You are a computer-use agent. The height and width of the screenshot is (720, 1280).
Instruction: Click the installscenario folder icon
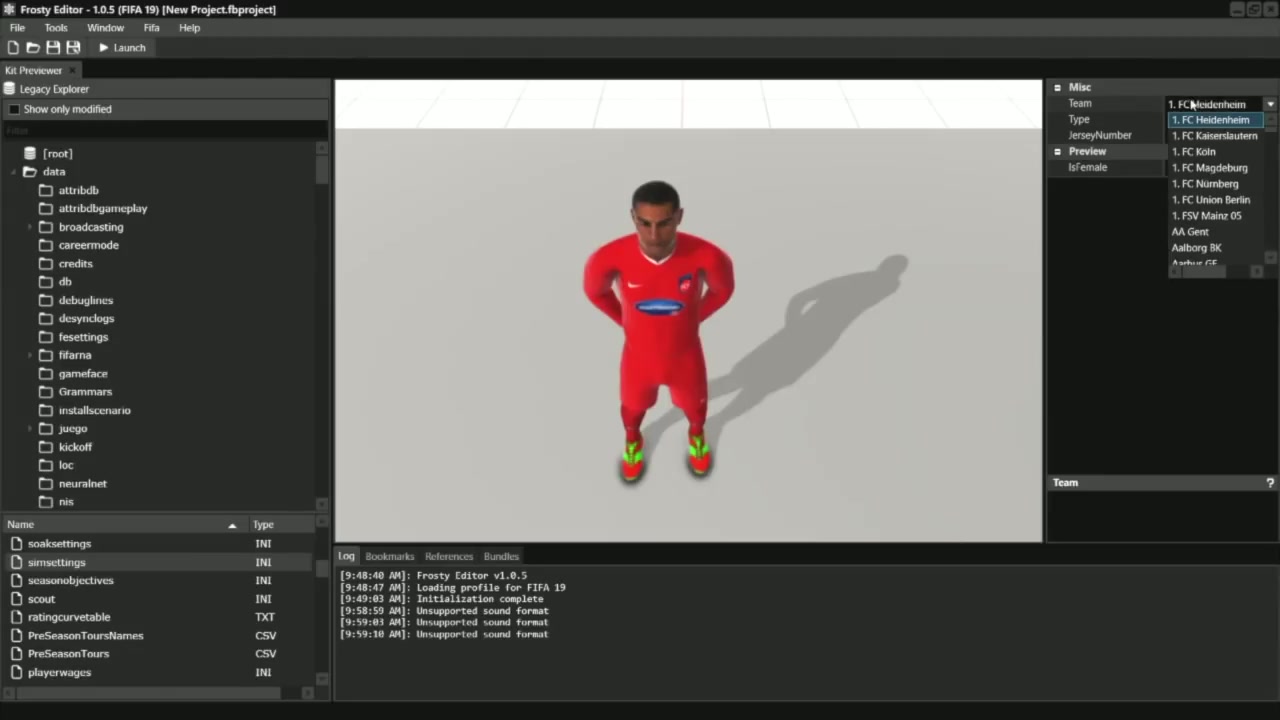point(46,411)
